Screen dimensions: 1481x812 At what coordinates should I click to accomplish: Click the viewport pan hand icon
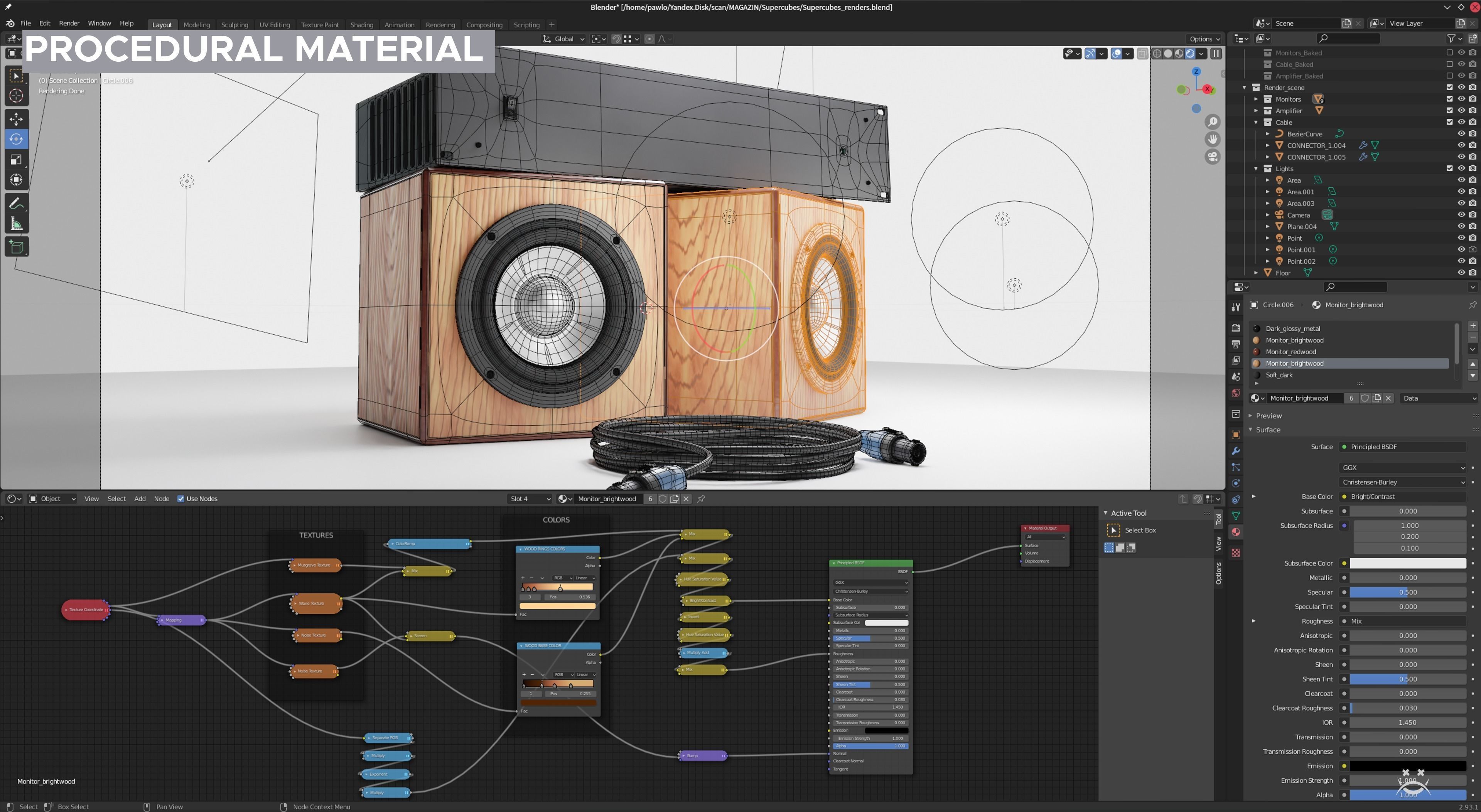[x=1213, y=139]
